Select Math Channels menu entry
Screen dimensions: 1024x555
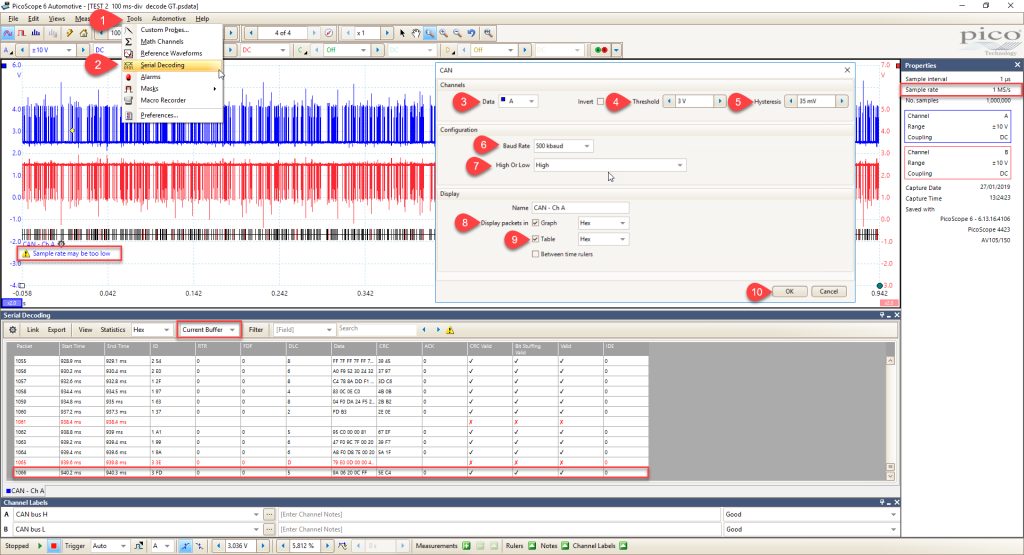(172, 41)
